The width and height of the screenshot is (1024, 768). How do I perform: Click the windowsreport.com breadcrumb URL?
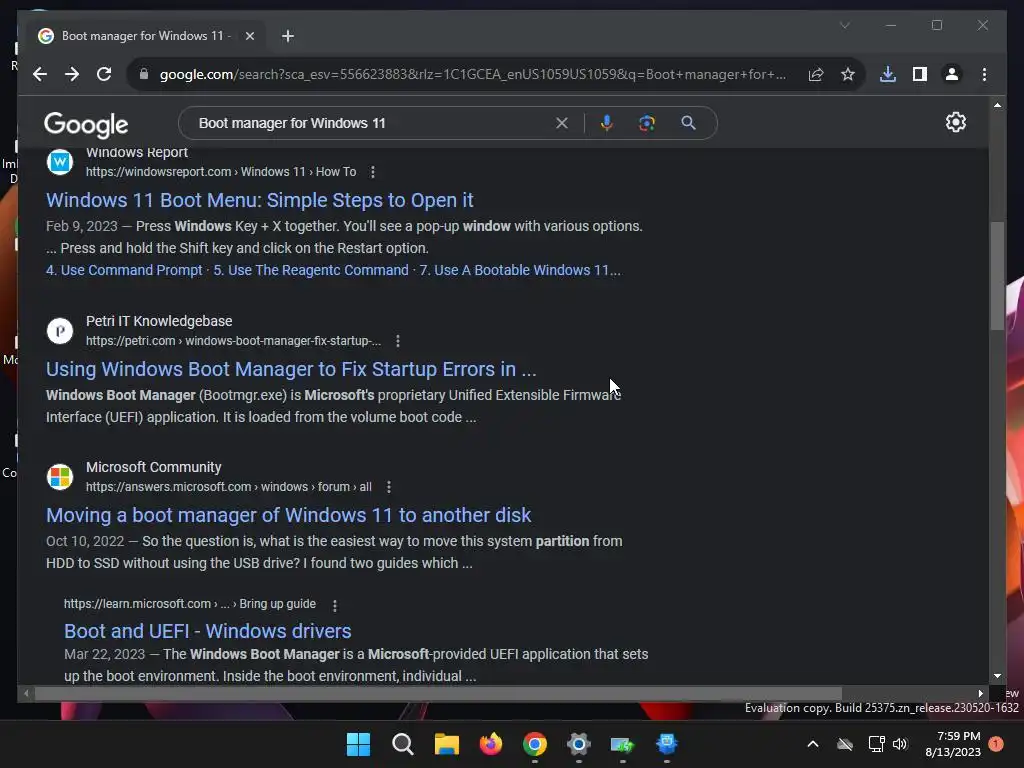[221, 172]
